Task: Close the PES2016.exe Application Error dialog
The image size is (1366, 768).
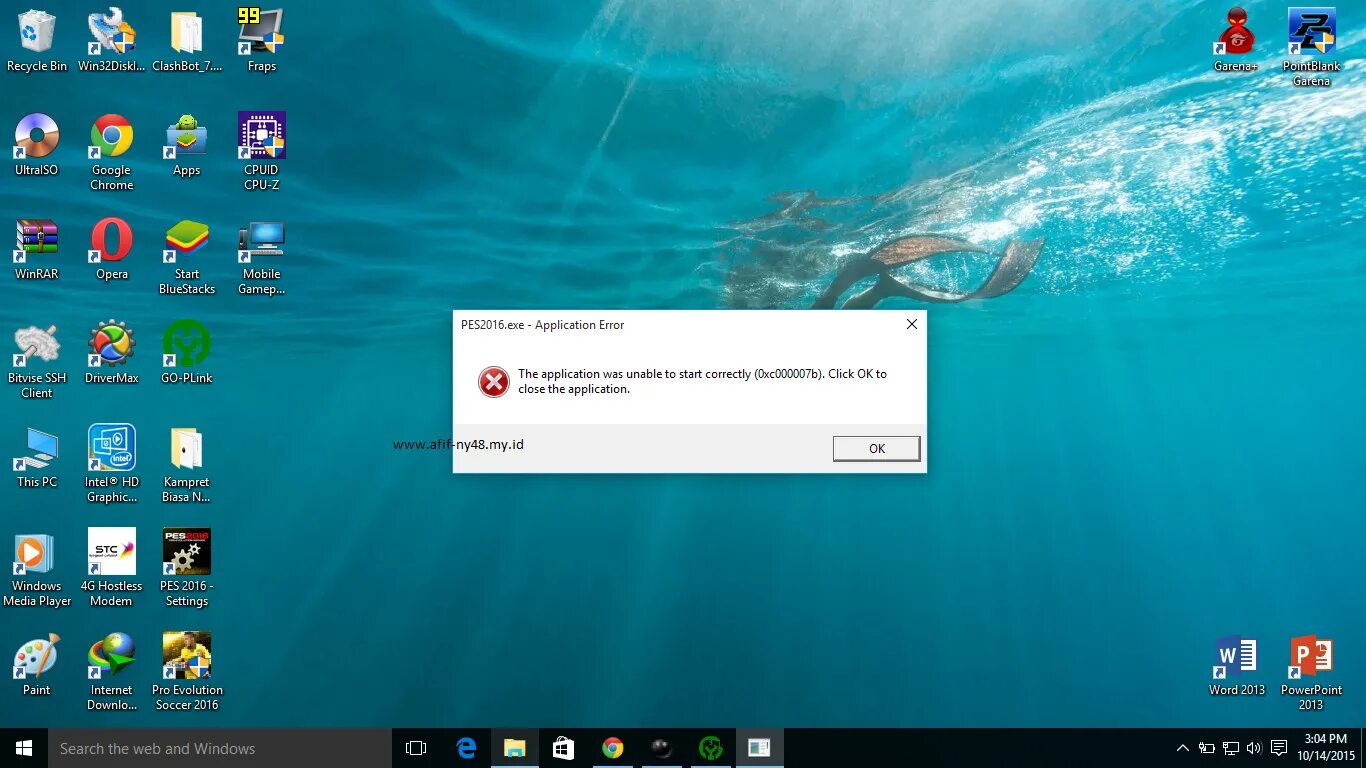Action: pos(911,324)
